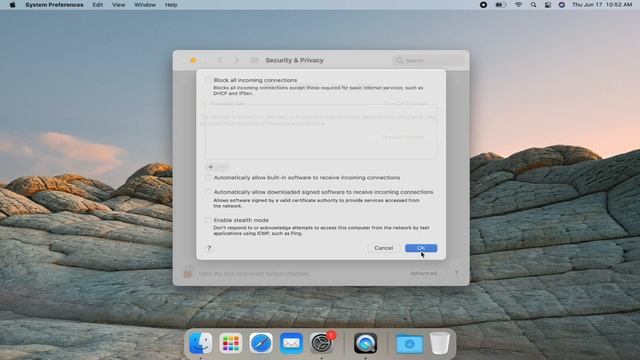Open Siri from the menu bar

[562, 5]
